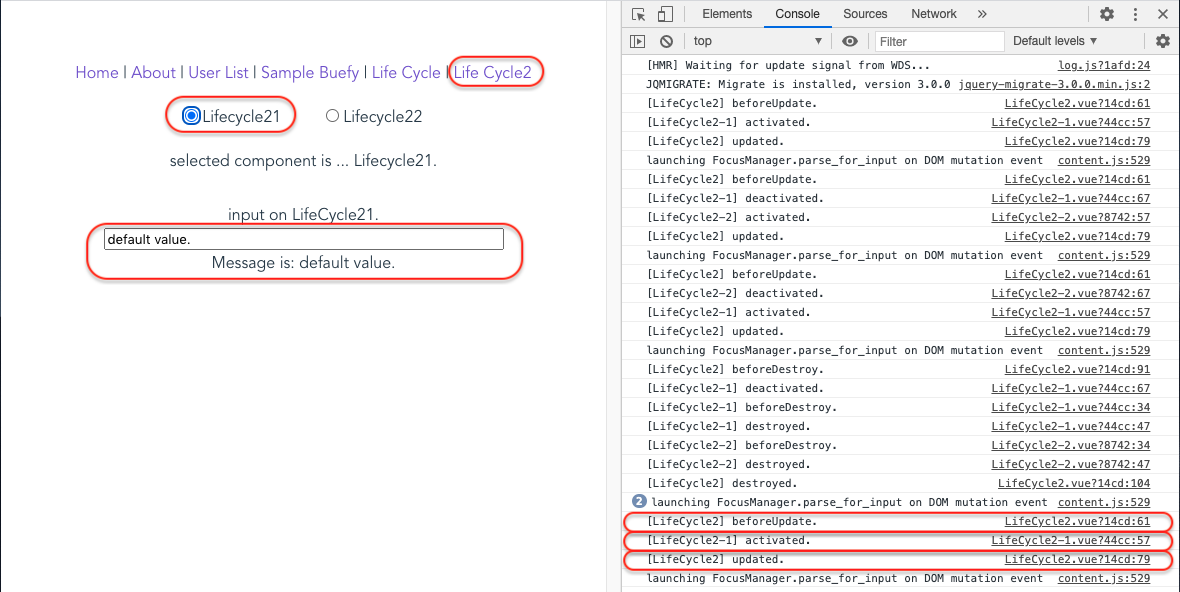
Task: Open console settings gear icon
Action: [1163, 41]
